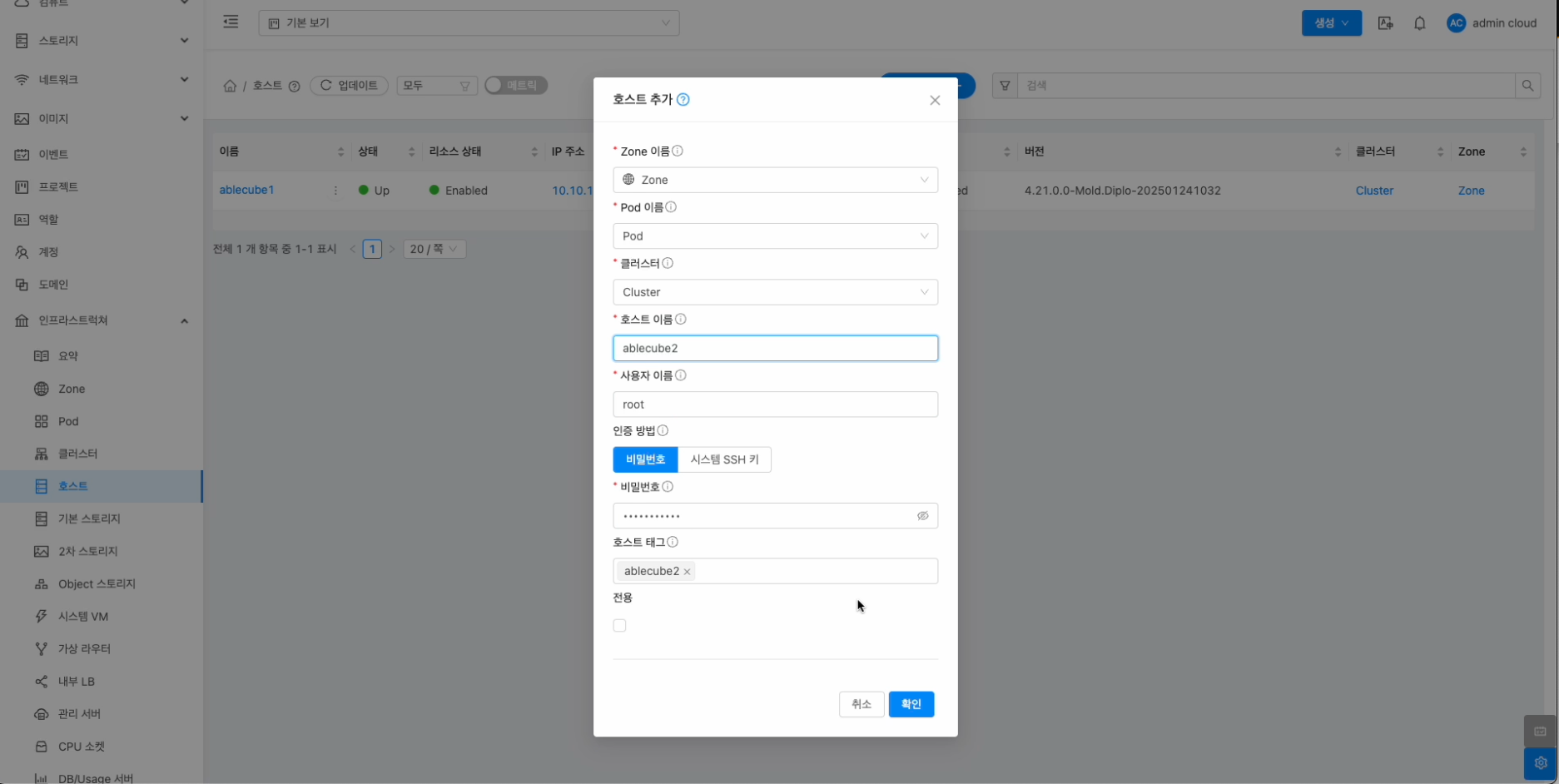
Task: Open the Zone link in ablecube1 row
Action: click(x=1471, y=191)
